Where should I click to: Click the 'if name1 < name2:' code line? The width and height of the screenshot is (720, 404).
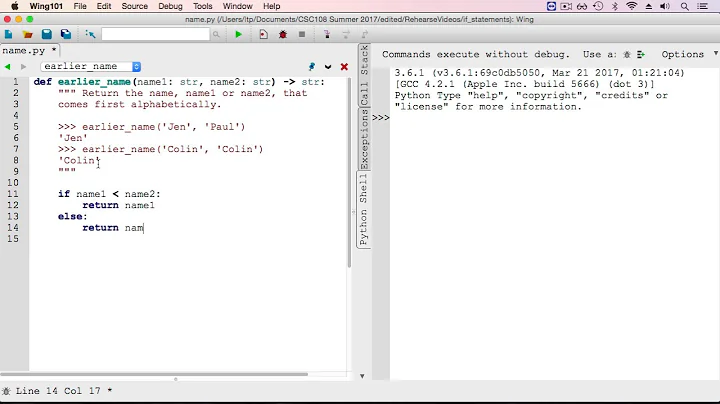click(109, 194)
